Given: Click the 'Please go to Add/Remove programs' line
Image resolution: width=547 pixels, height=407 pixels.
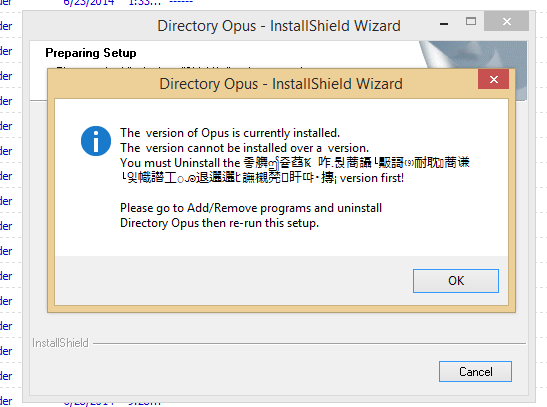Looking at the screenshot, I should (x=251, y=208).
